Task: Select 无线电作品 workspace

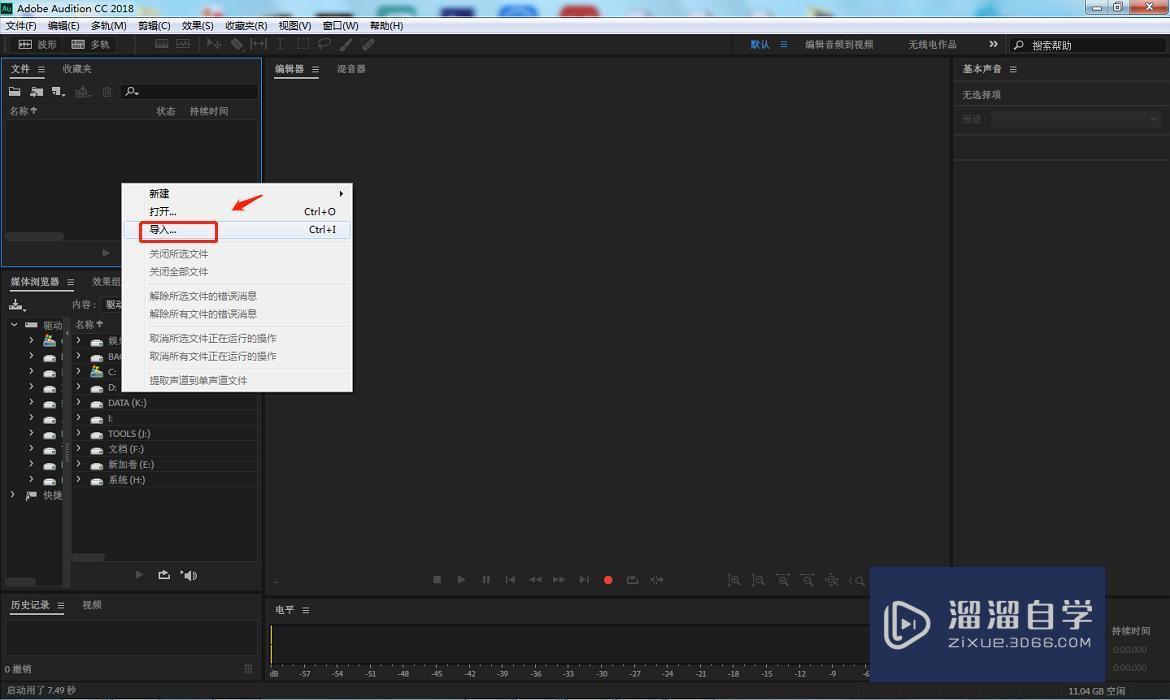Action: click(932, 45)
